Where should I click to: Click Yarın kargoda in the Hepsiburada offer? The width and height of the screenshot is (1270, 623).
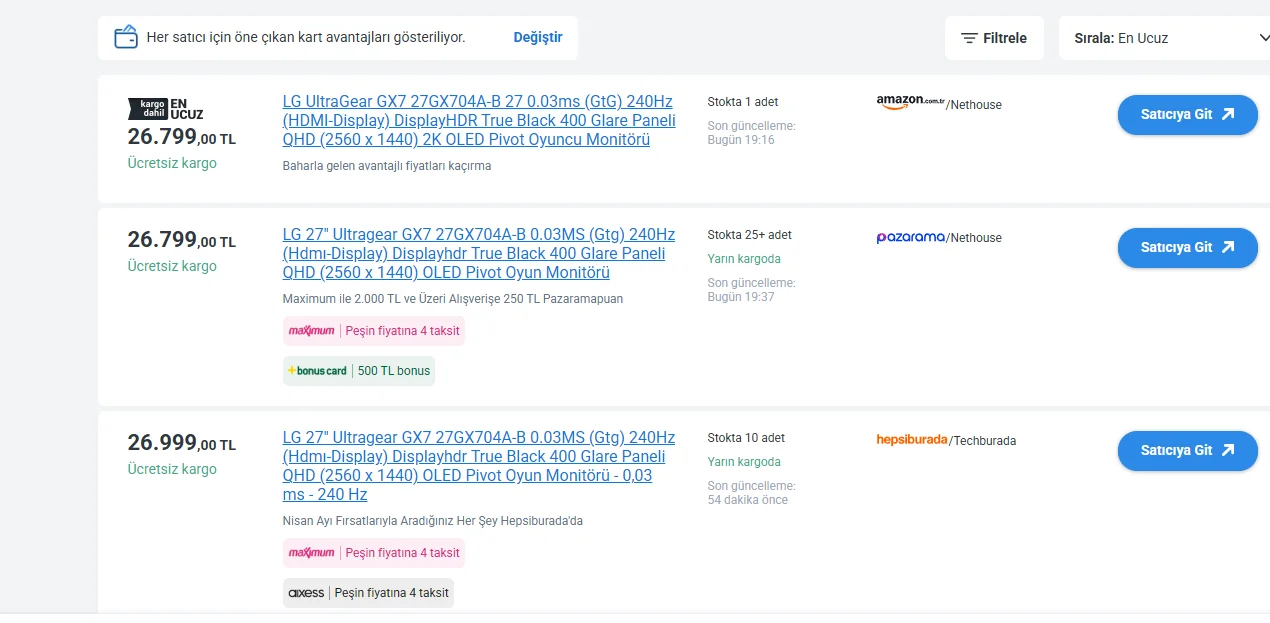click(744, 462)
